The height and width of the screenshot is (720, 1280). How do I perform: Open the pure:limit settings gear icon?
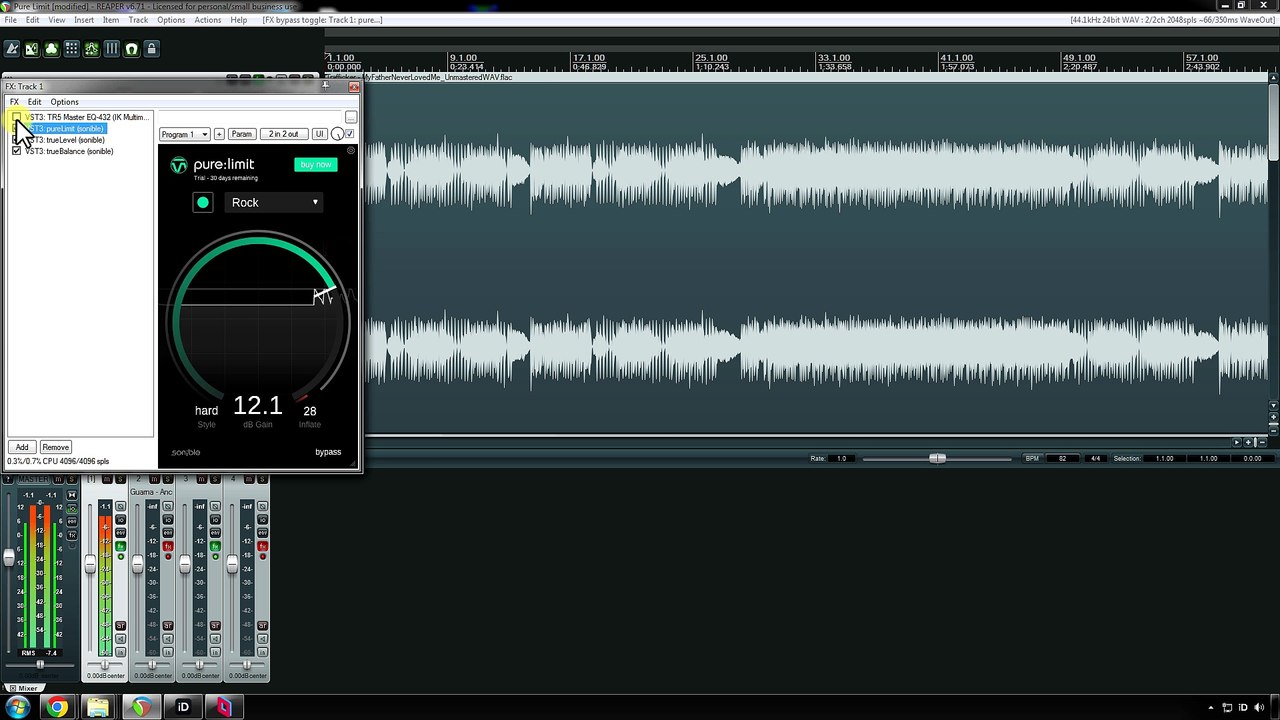coord(351,151)
